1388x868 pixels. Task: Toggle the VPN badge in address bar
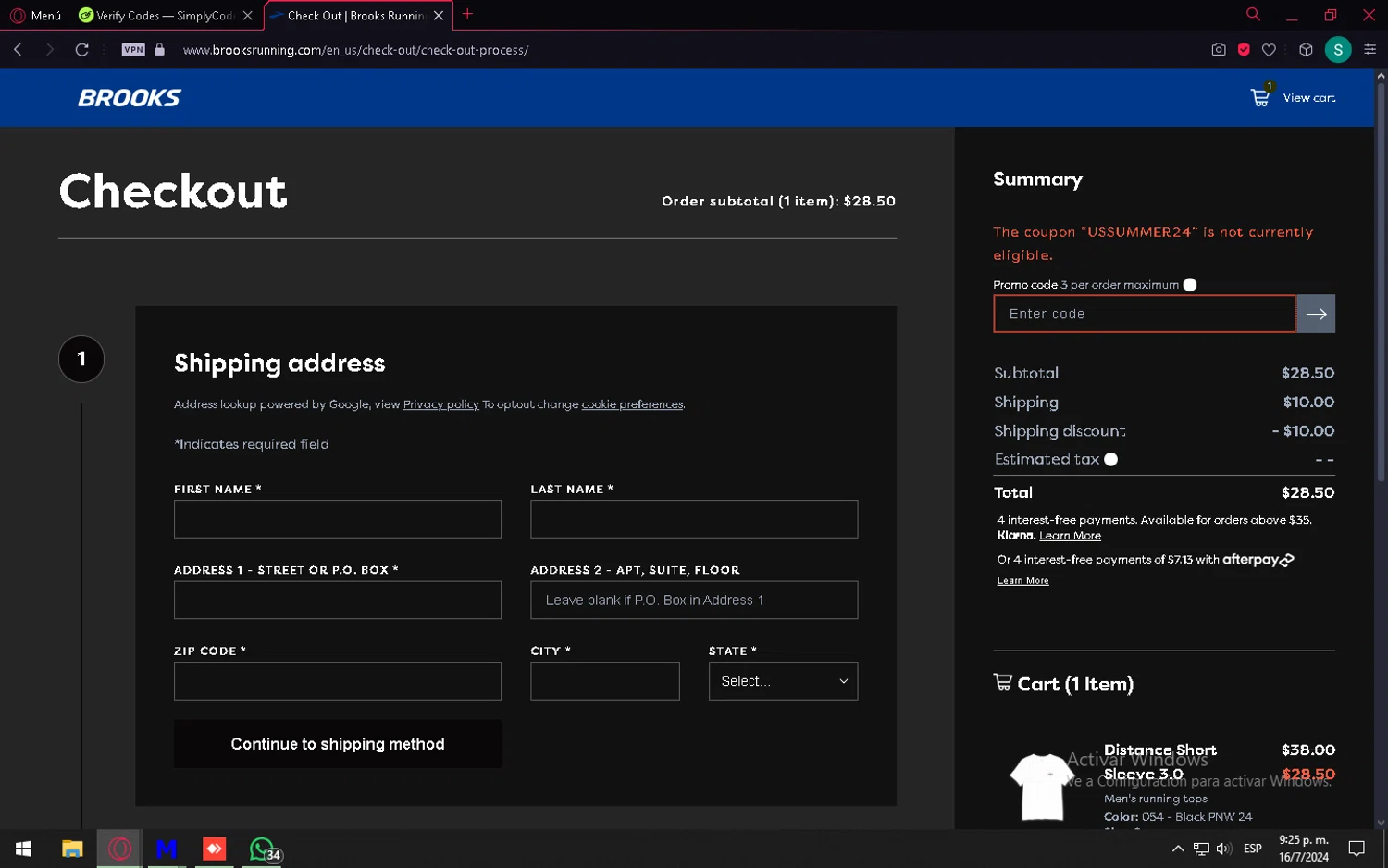click(x=133, y=50)
